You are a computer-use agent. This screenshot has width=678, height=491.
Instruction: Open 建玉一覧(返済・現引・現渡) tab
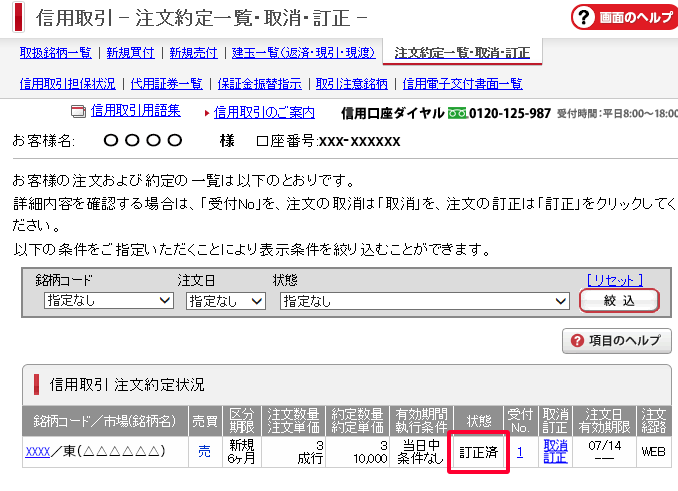(x=302, y=53)
